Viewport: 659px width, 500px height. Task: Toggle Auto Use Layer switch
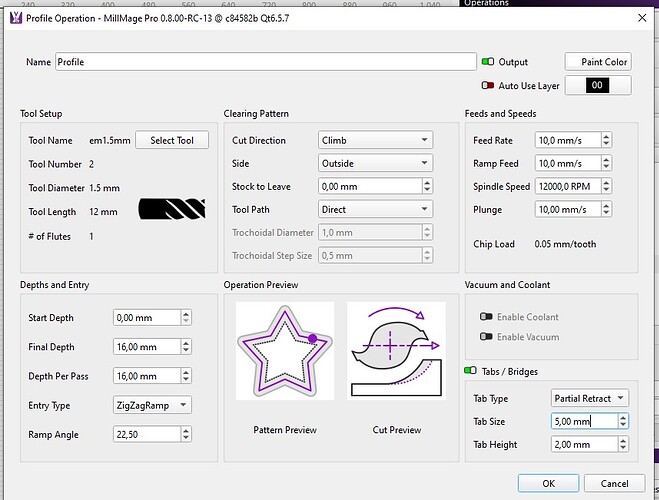tap(489, 86)
